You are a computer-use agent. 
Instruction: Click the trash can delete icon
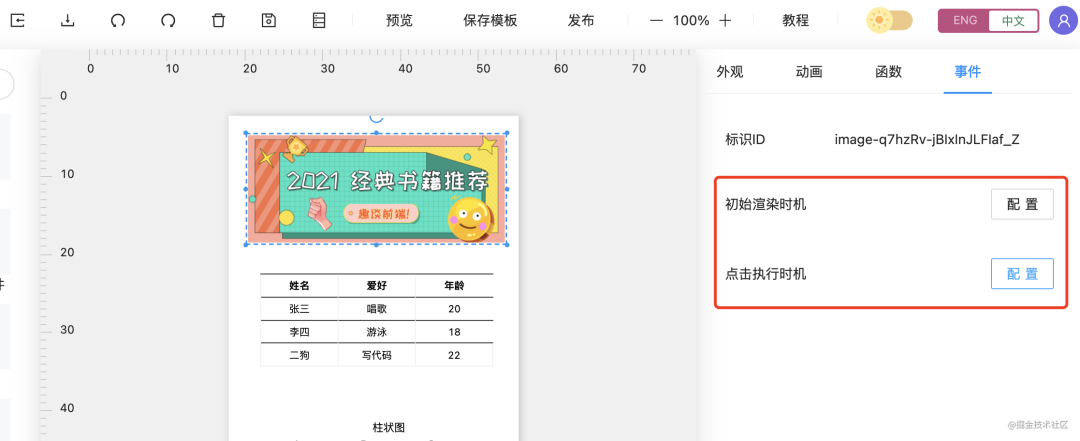click(x=218, y=20)
